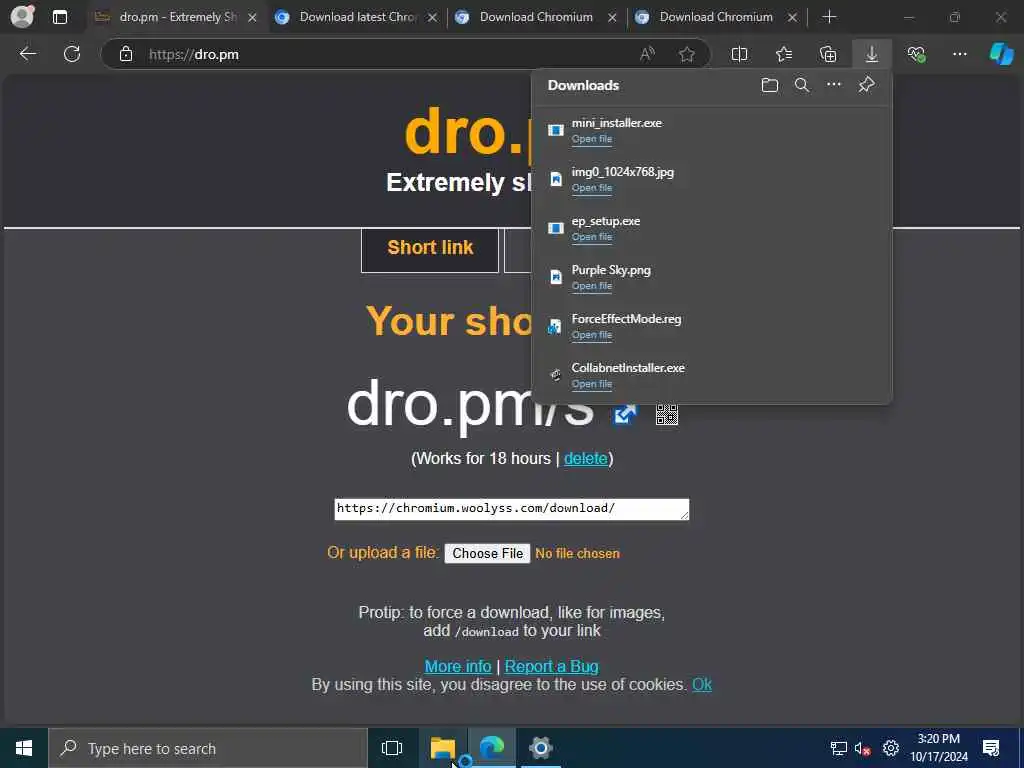
Task: Open File Explorer from taskbar
Action: tap(443, 748)
